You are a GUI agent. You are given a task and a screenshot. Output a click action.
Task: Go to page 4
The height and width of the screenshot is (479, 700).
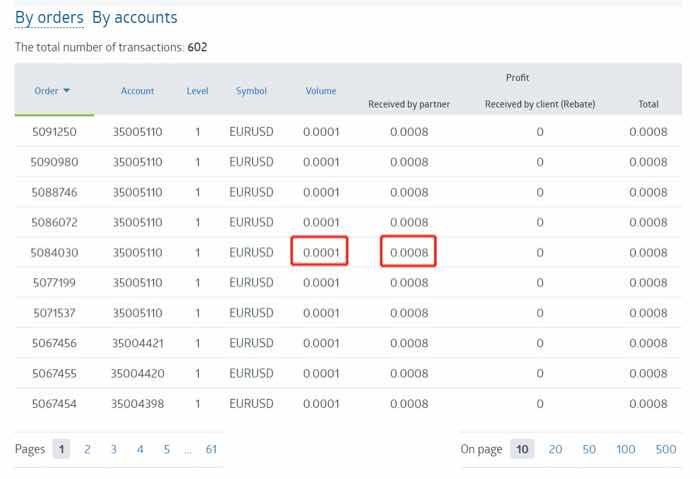(x=140, y=449)
